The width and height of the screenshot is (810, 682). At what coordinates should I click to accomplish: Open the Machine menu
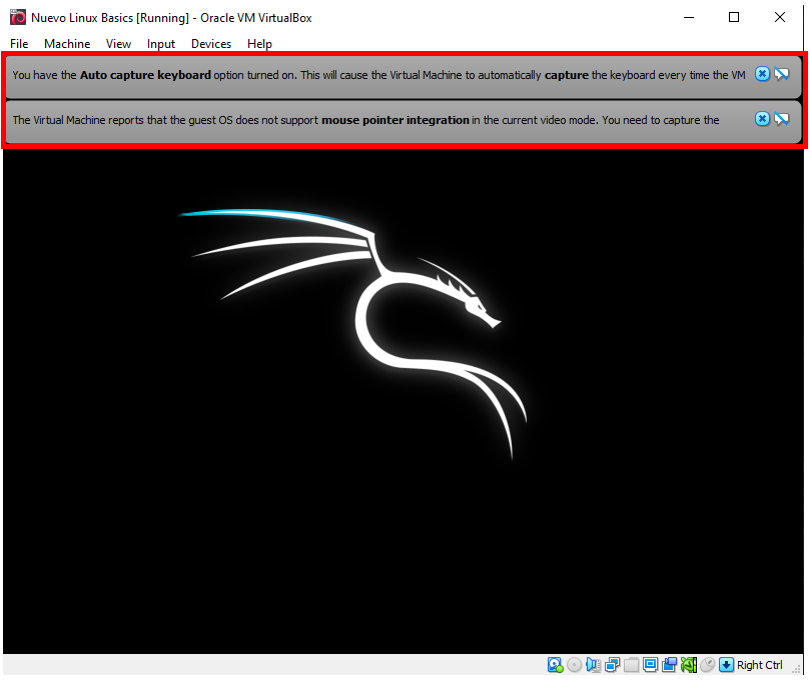tap(66, 44)
